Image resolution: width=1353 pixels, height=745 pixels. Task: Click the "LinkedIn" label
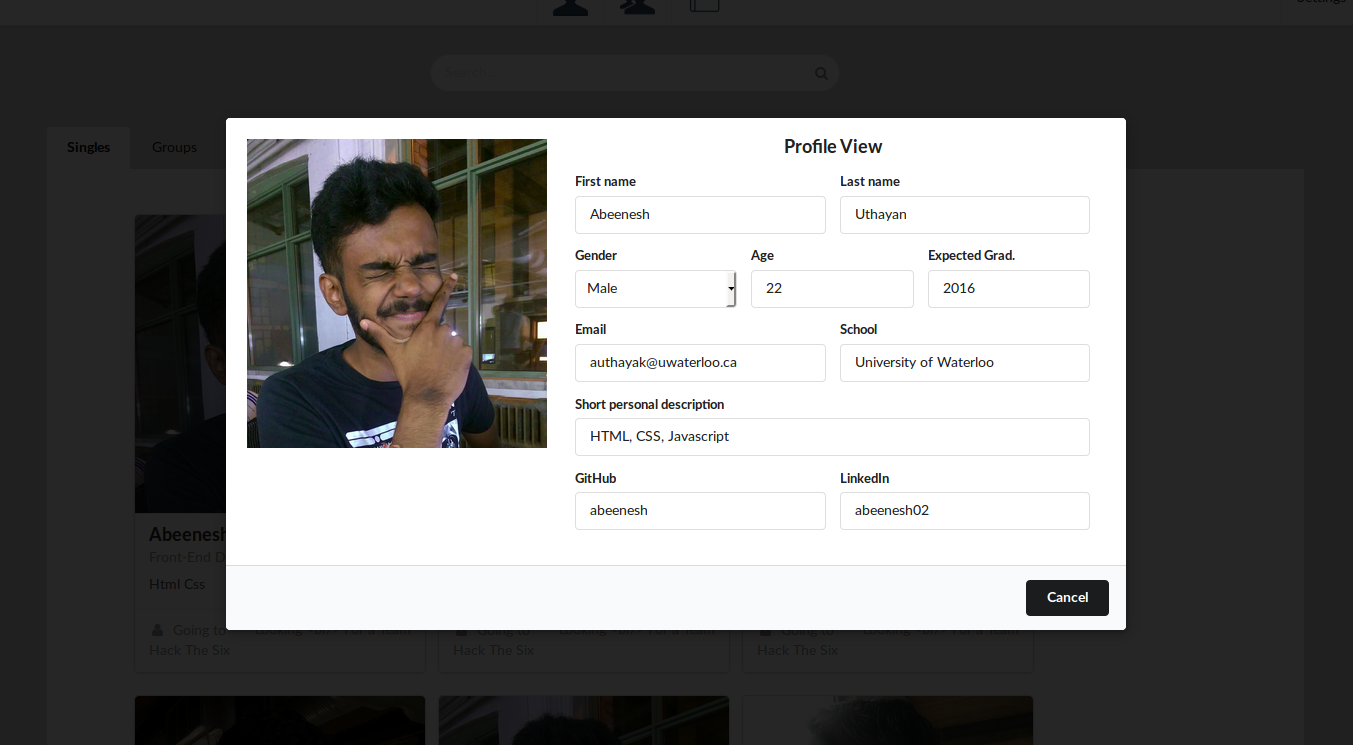864,478
